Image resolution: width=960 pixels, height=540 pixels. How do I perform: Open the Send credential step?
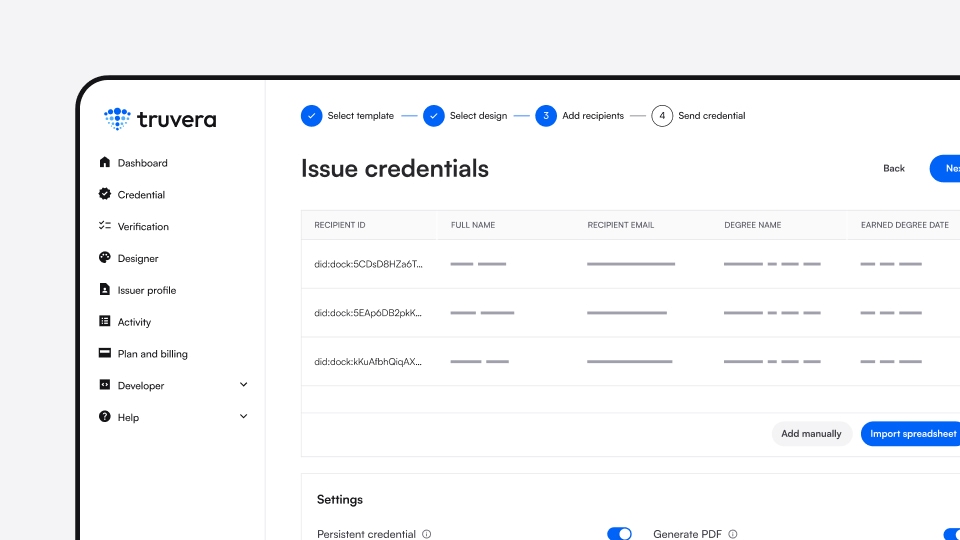(x=662, y=116)
